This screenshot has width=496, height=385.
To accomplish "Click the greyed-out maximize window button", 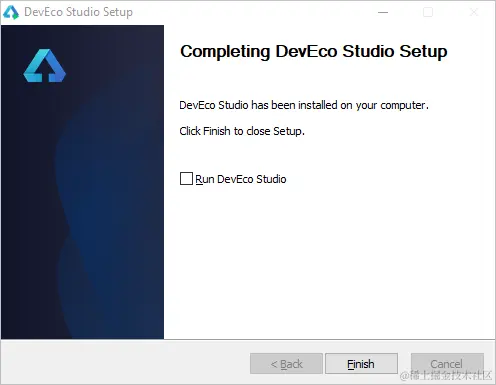I will pyautogui.click(x=428, y=12).
